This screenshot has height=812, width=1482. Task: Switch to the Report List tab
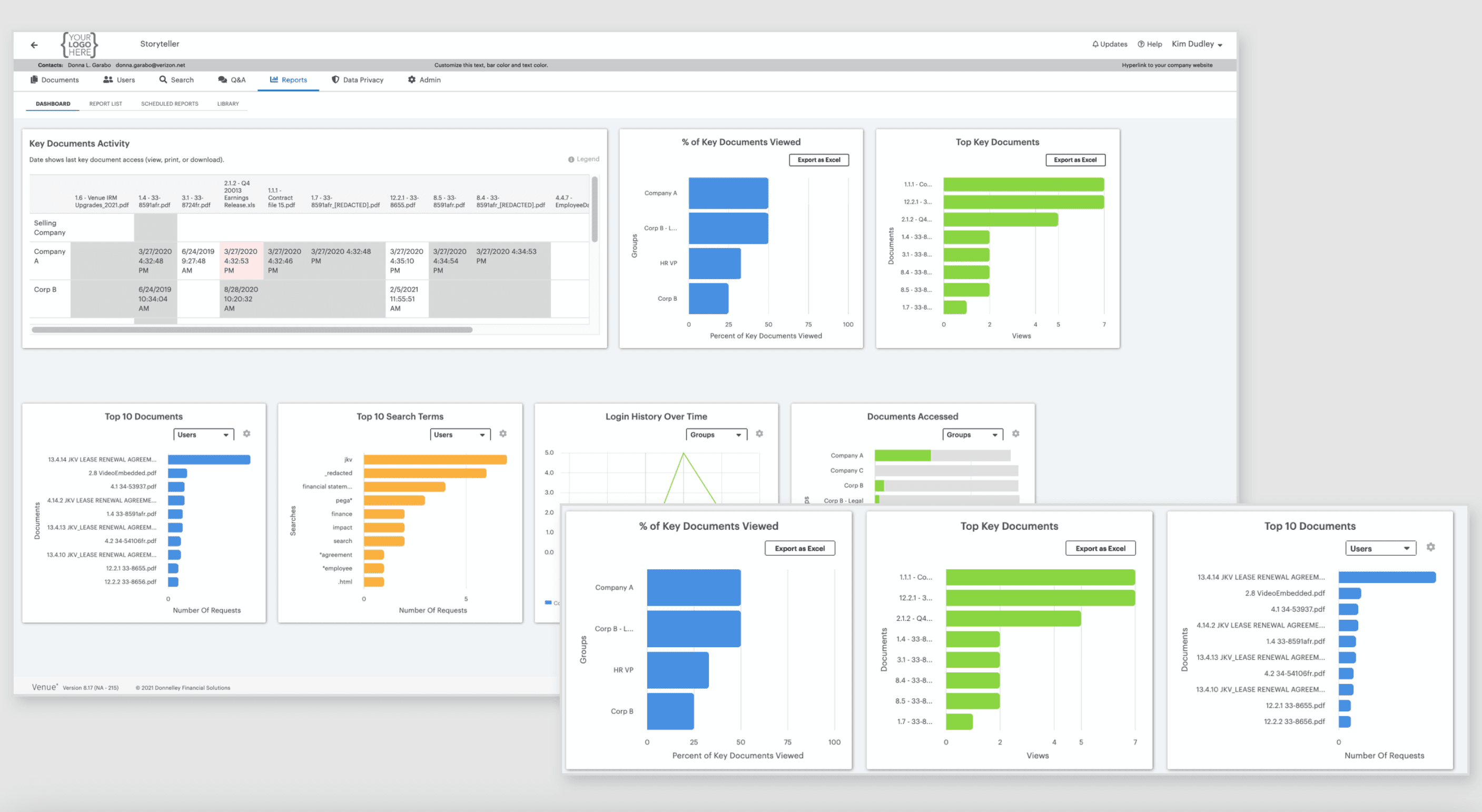[105, 104]
